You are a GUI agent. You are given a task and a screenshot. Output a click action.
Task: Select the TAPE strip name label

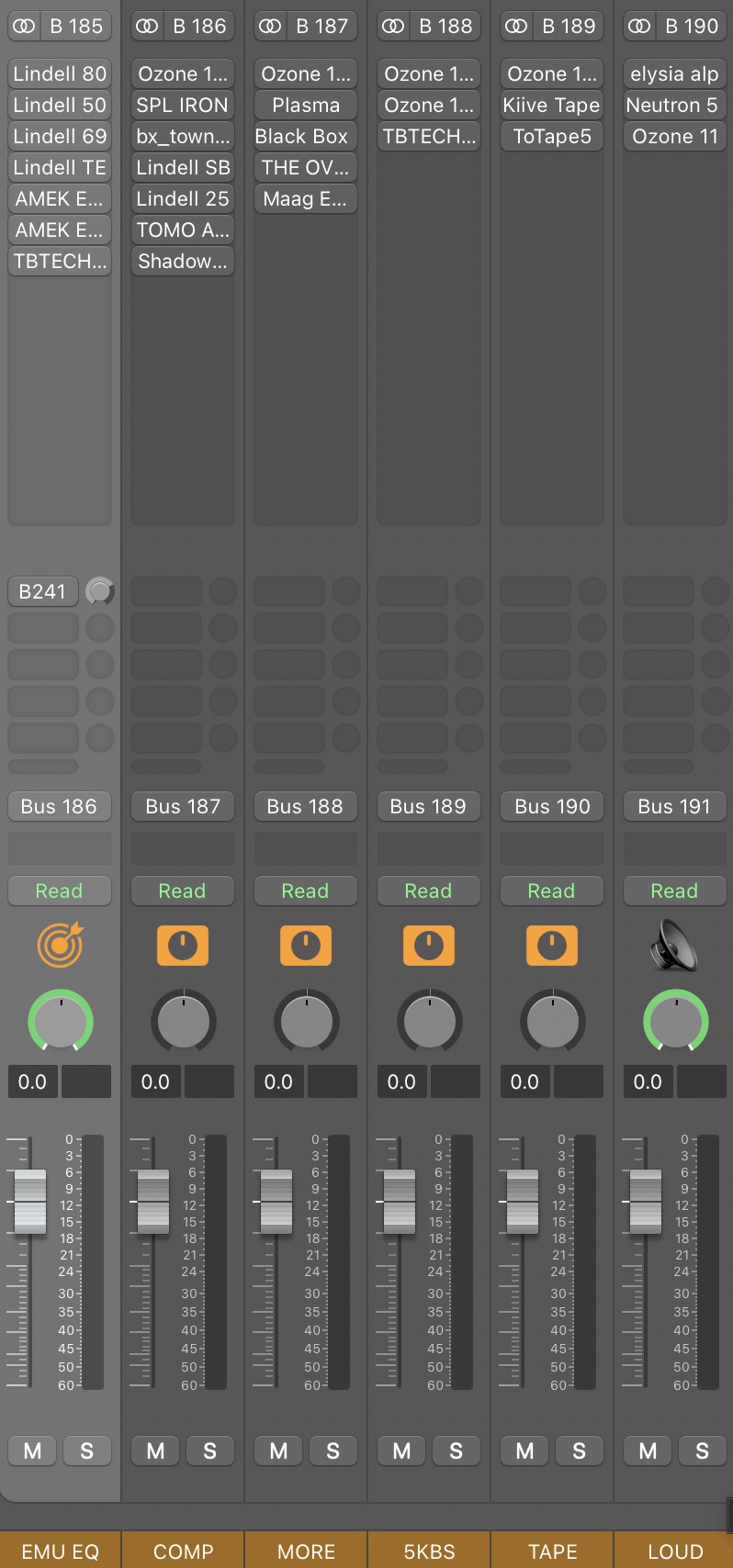pos(552,1551)
